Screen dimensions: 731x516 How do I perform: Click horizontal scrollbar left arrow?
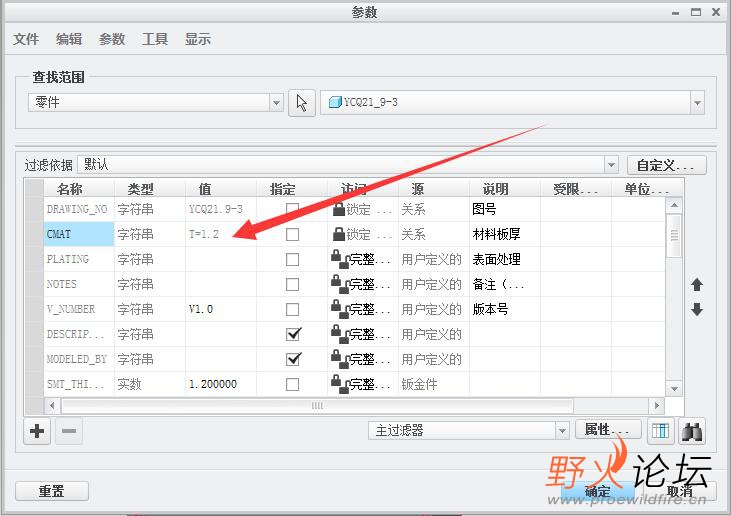[52, 406]
